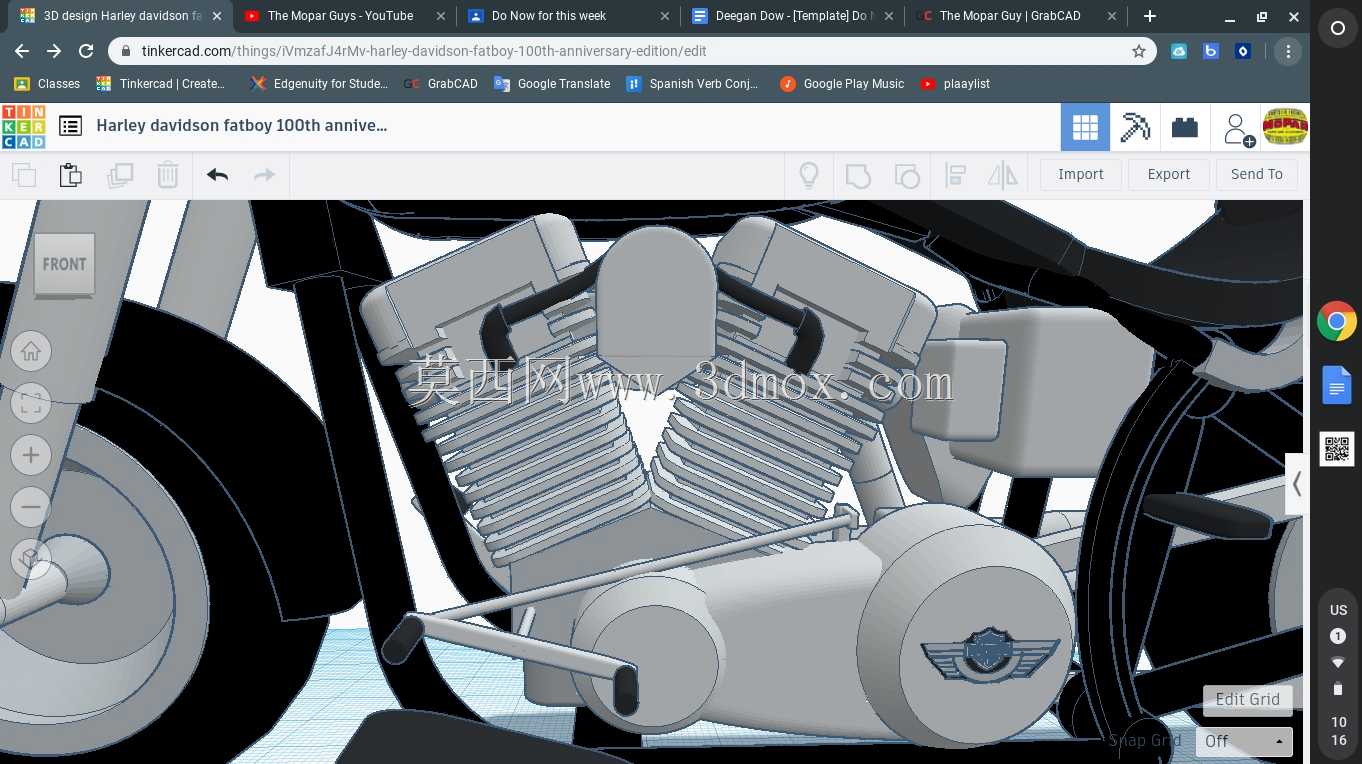Viewport: 1362px width, 764px height.
Task: Zoom in with the plus button
Action: point(31,455)
